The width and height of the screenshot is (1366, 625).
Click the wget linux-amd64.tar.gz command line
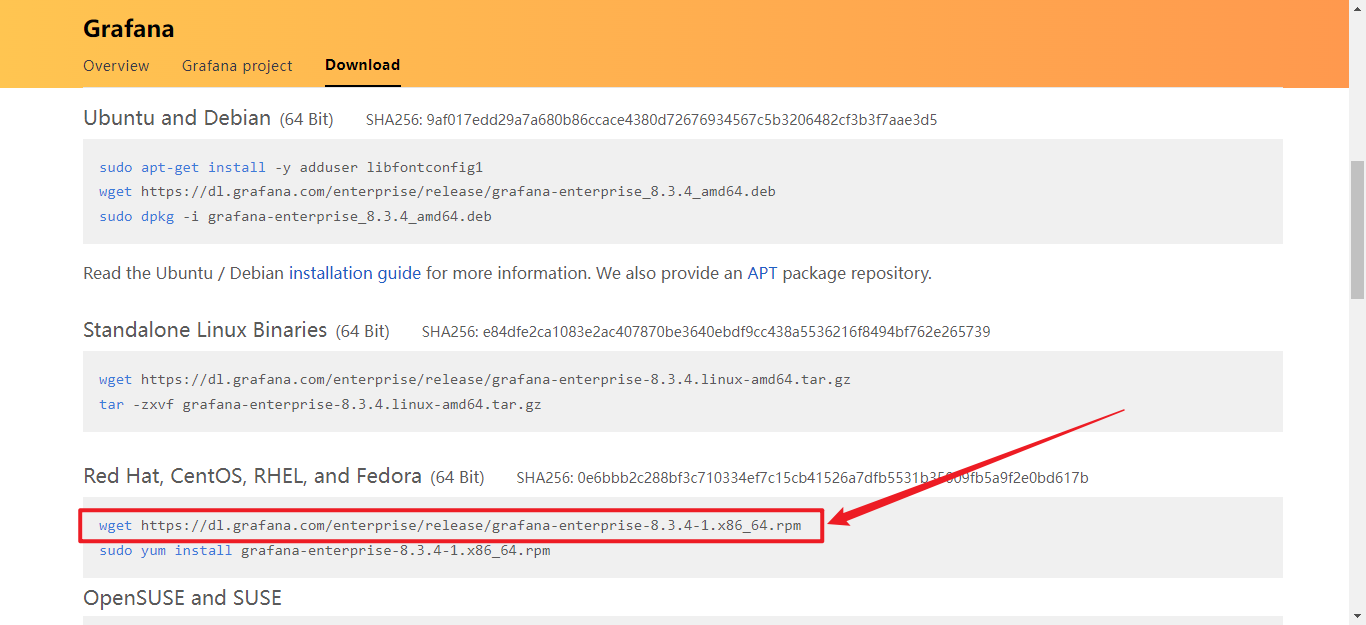point(475,380)
